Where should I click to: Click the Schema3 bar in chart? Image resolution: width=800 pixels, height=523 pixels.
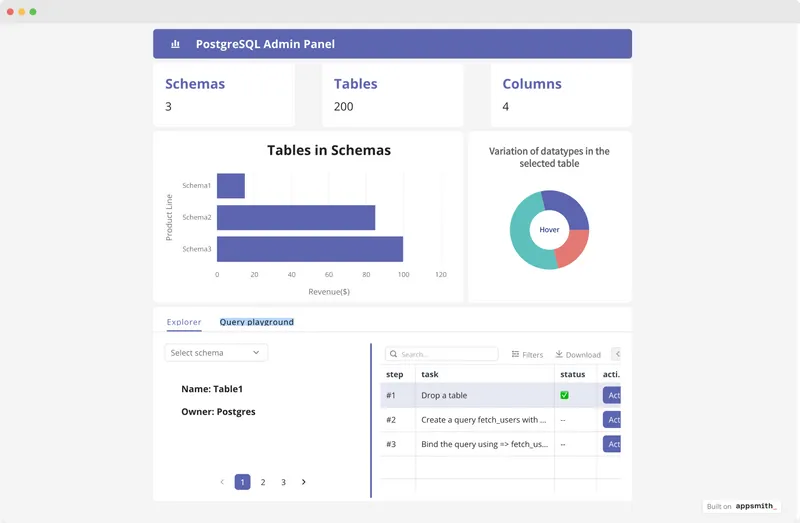[310, 249]
